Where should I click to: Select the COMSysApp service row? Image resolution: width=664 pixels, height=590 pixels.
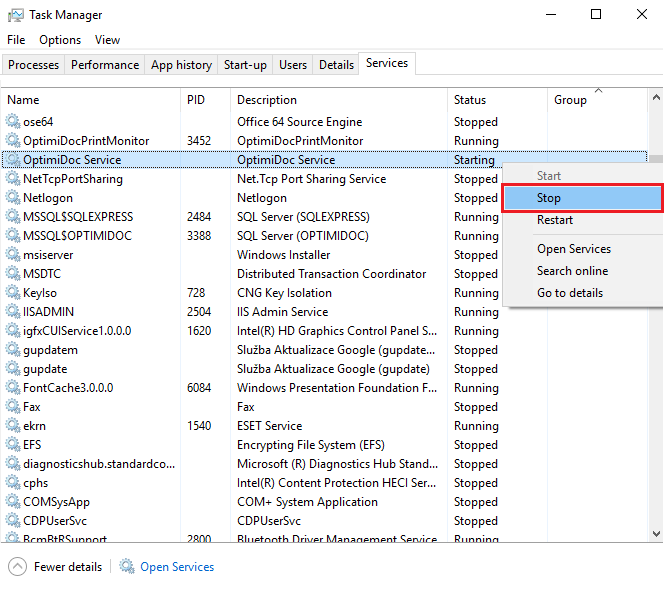point(56,502)
